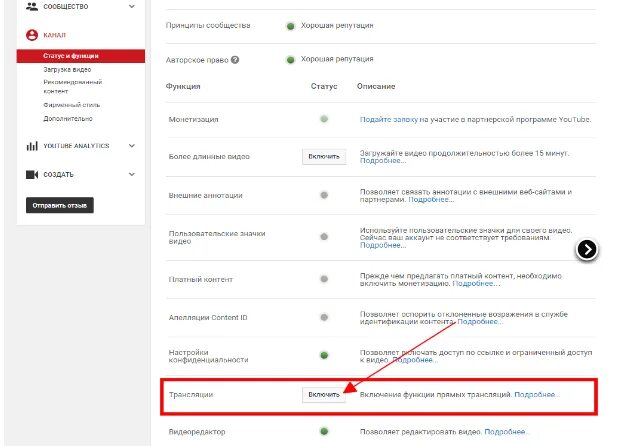Click the Подайте заявку link
The width and height of the screenshot is (618, 446).
[389, 119]
